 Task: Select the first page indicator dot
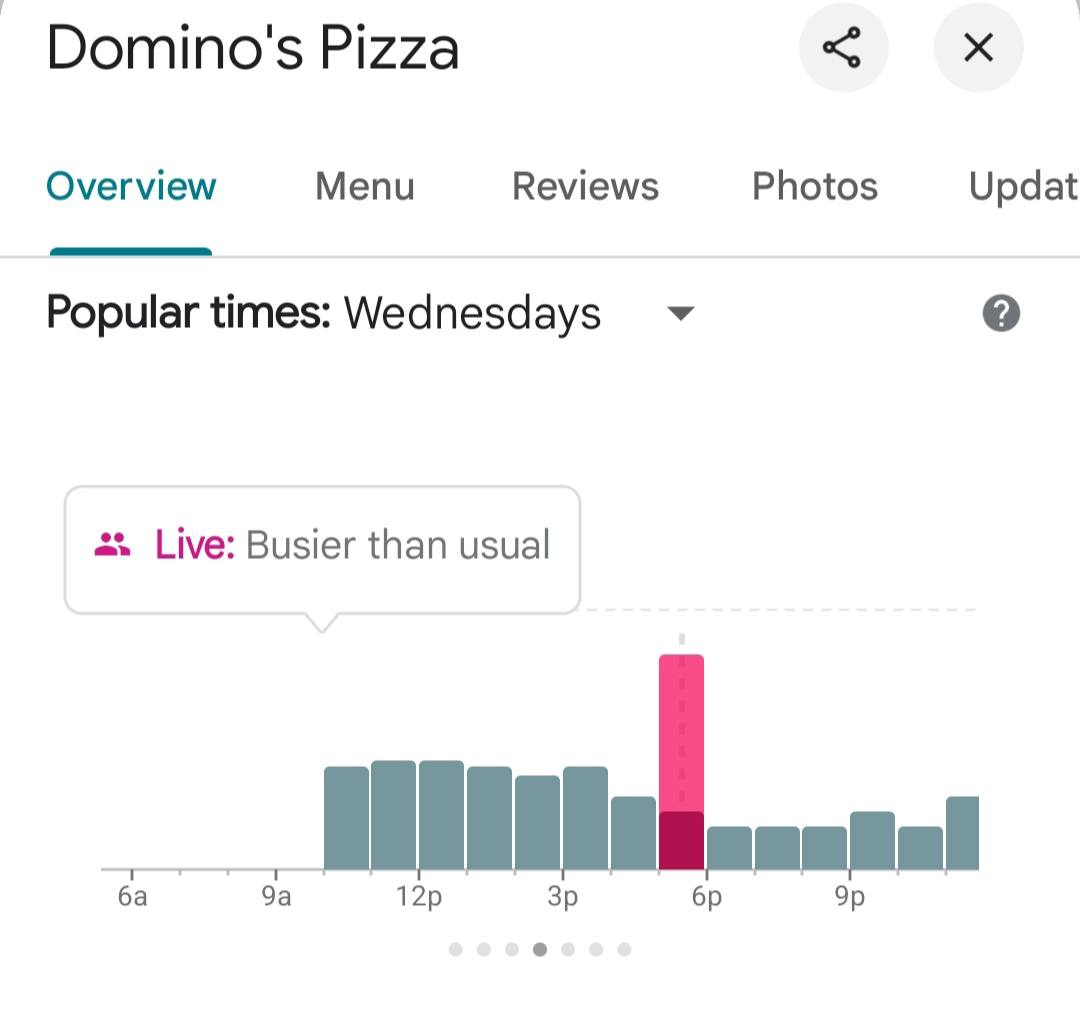click(x=455, y=950)
